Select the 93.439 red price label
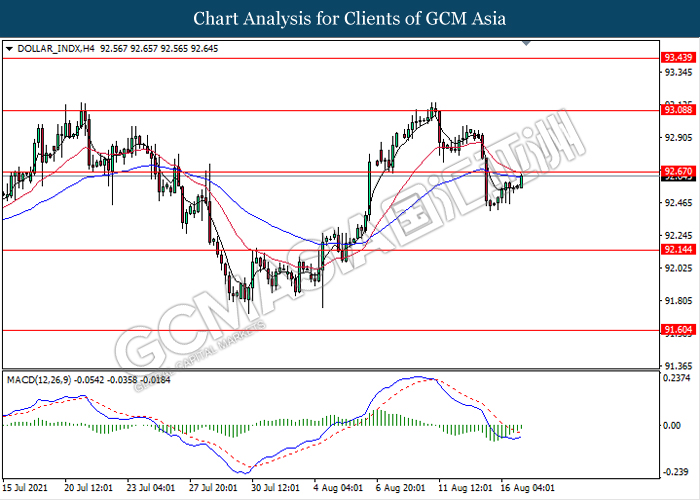The image size is (700, 500). (677, 59)
